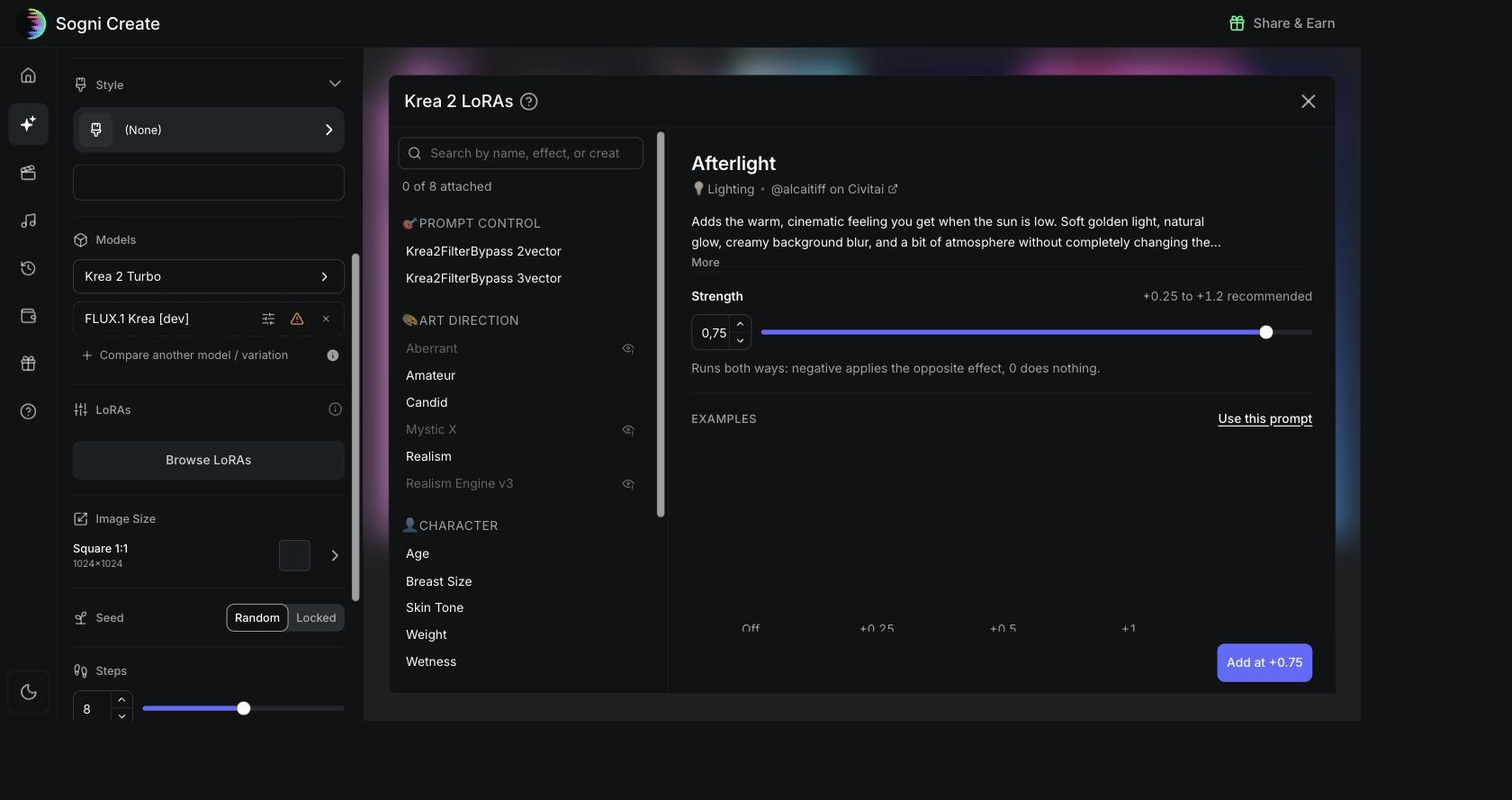Click the LoRA search field
Screen dimensions: 1512x800
tap(520, 153)
